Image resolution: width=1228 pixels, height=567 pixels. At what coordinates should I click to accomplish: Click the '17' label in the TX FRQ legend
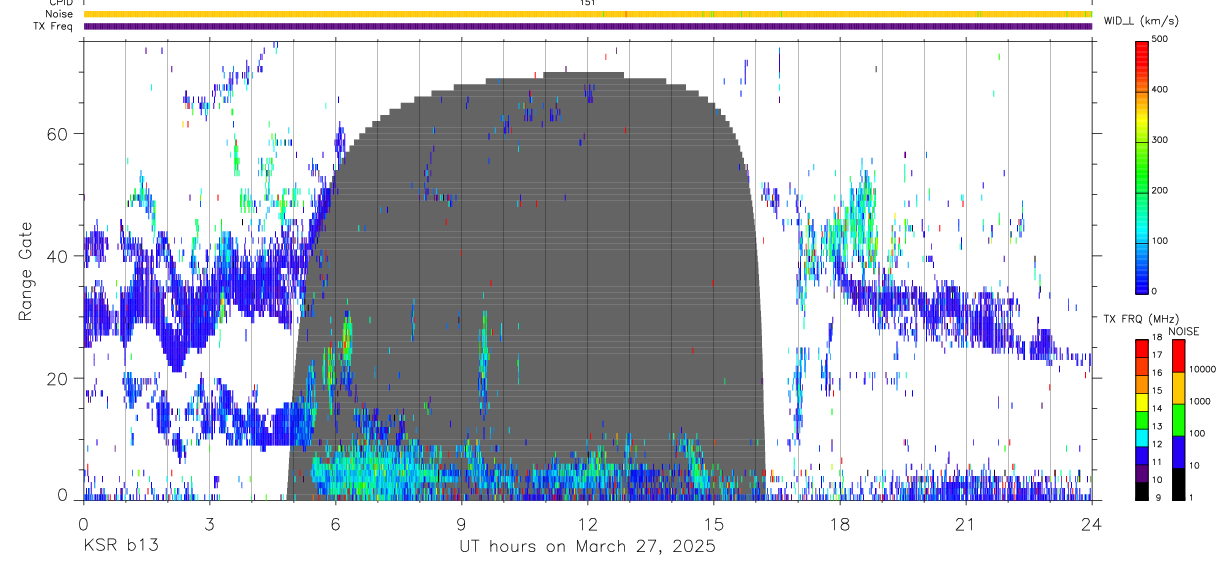(x=1157, y=355)
